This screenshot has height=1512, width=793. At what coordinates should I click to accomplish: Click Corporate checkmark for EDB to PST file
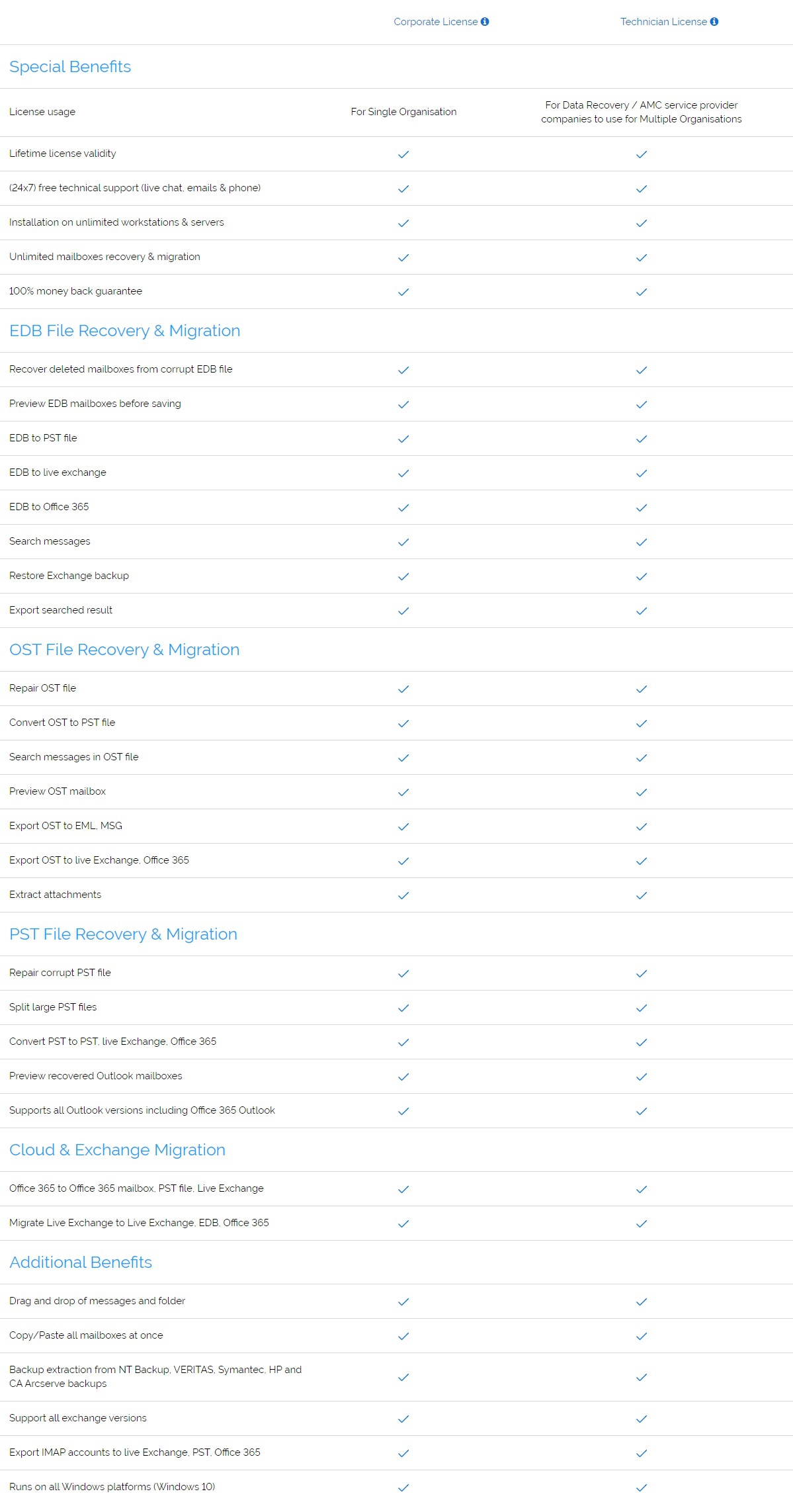pyautogui.click(x=403, y=439)
